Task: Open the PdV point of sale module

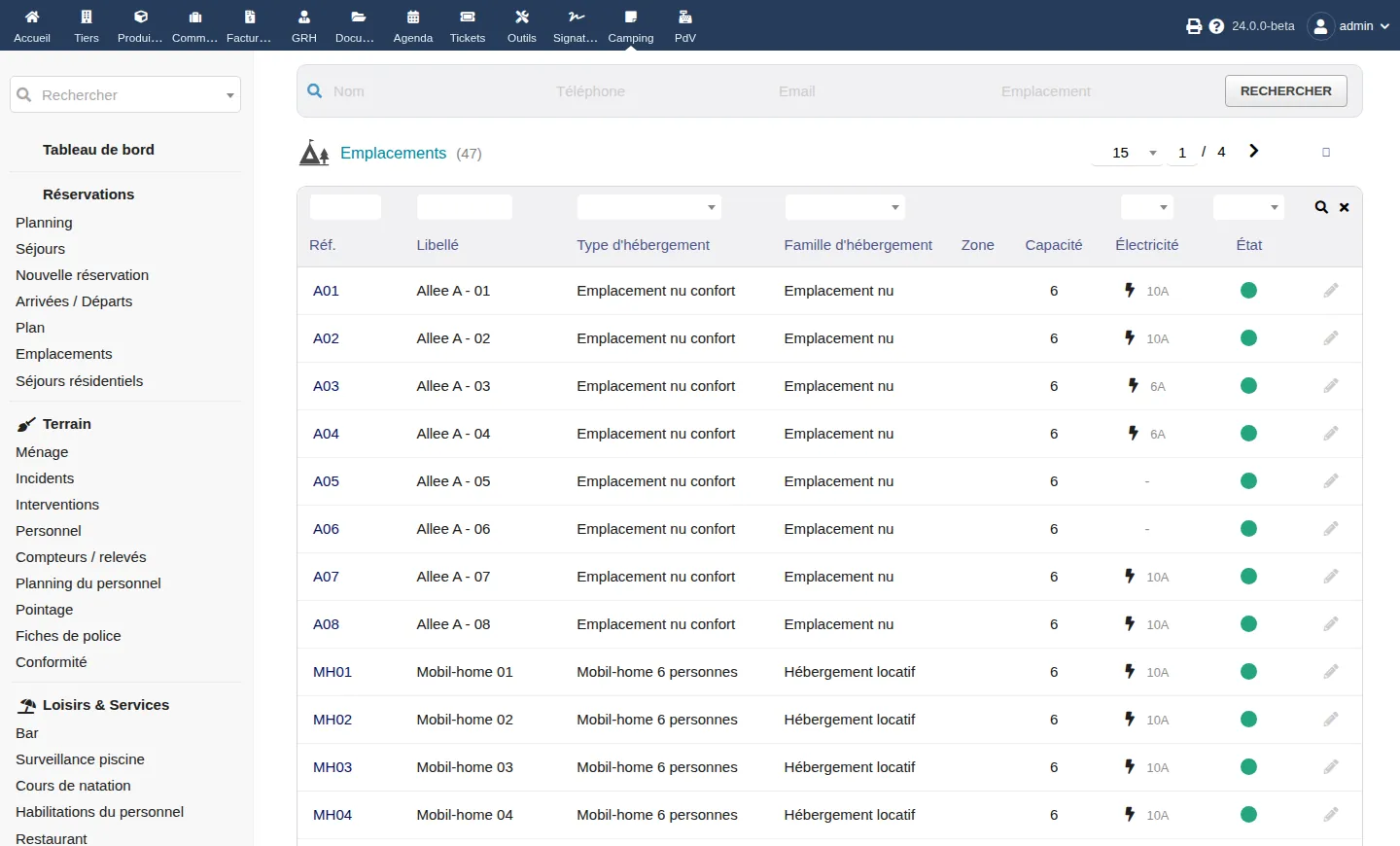Action: point(685,26)
